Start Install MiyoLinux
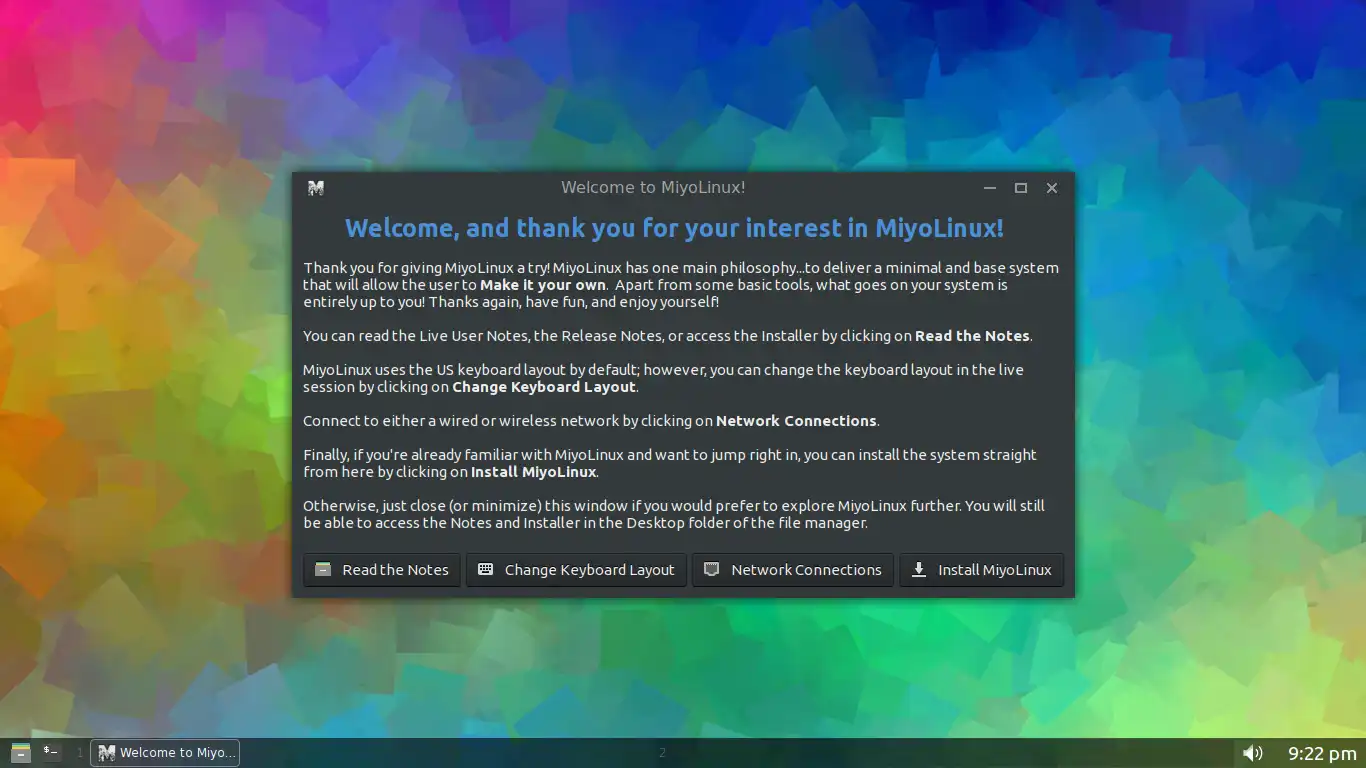This screenshot has height=768, width=1366. pos(982,570)
